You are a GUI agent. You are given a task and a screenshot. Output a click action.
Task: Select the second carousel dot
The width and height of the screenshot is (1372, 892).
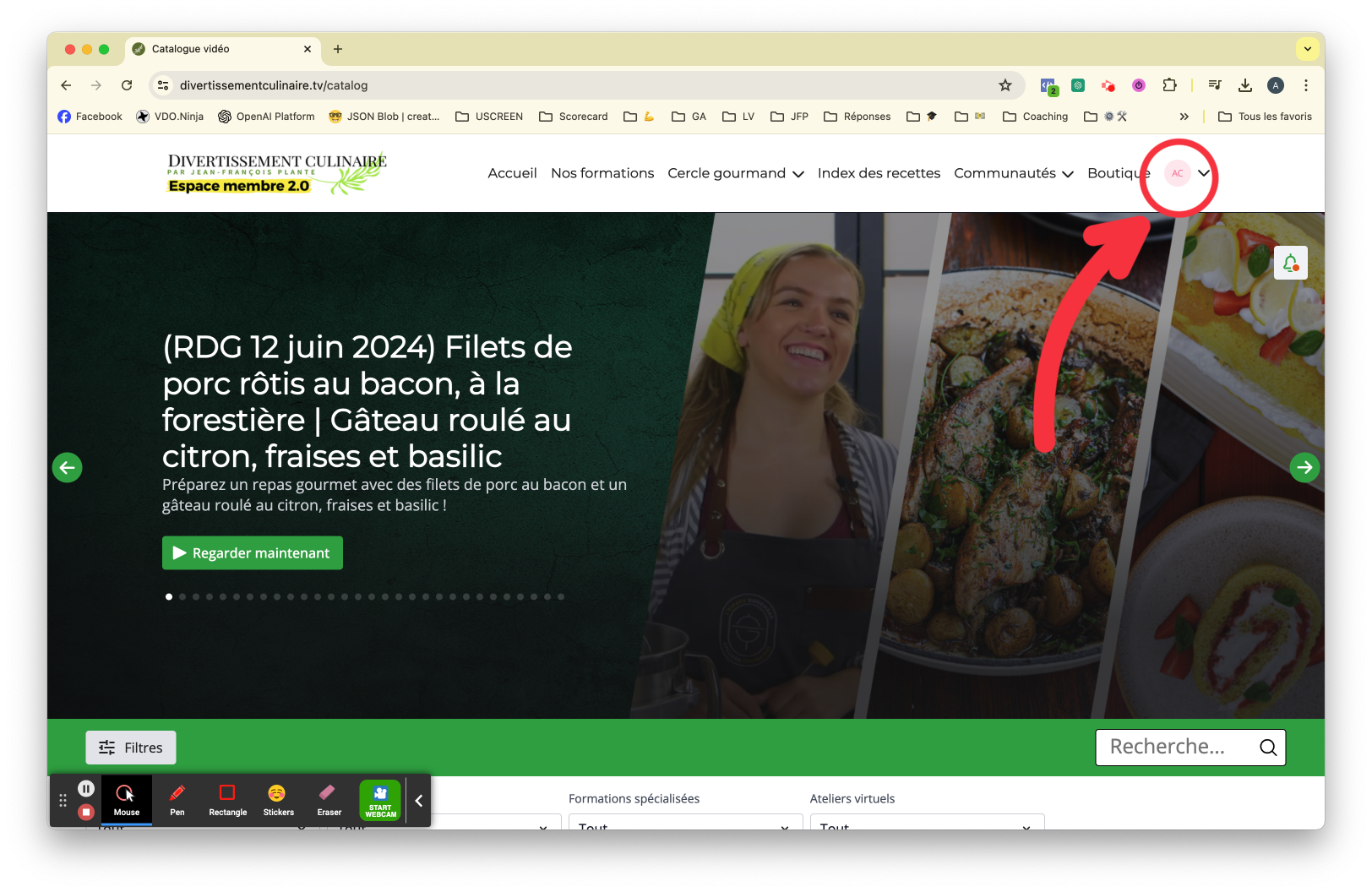coord(182,597)
